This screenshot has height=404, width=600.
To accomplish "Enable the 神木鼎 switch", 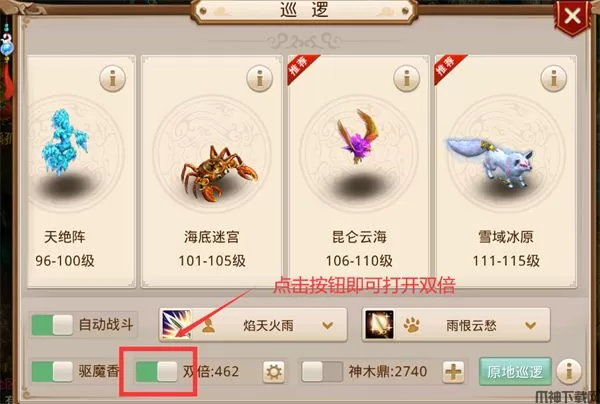I will 322,371.
